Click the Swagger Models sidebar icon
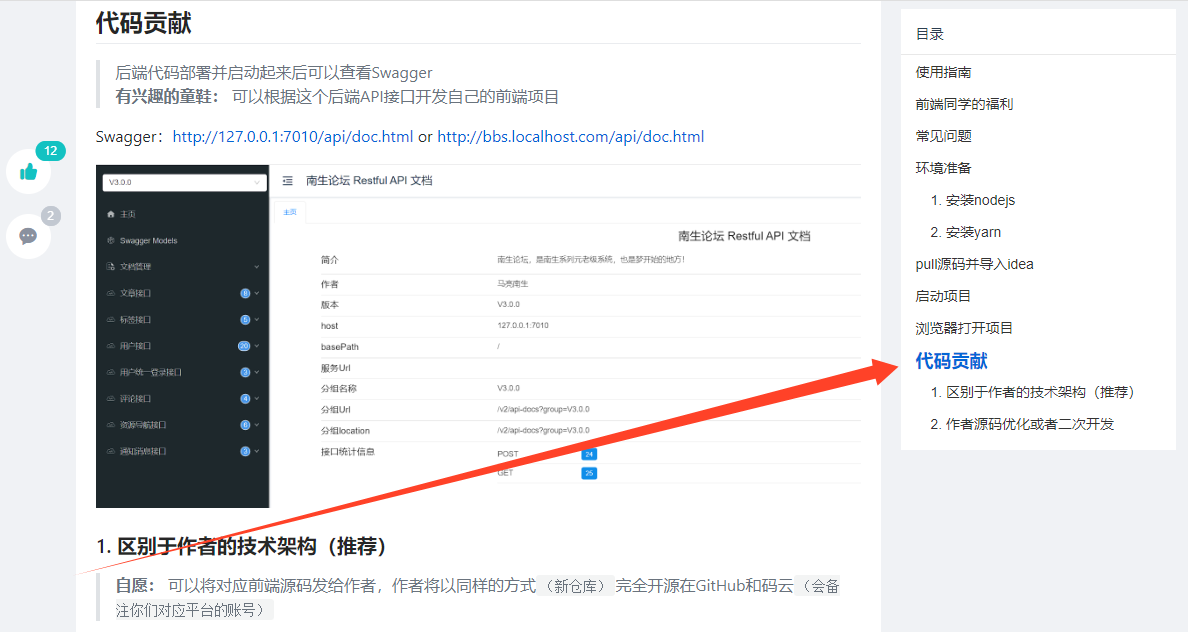Viewport: 1188px width, 632px height. [x=111, y=241]
